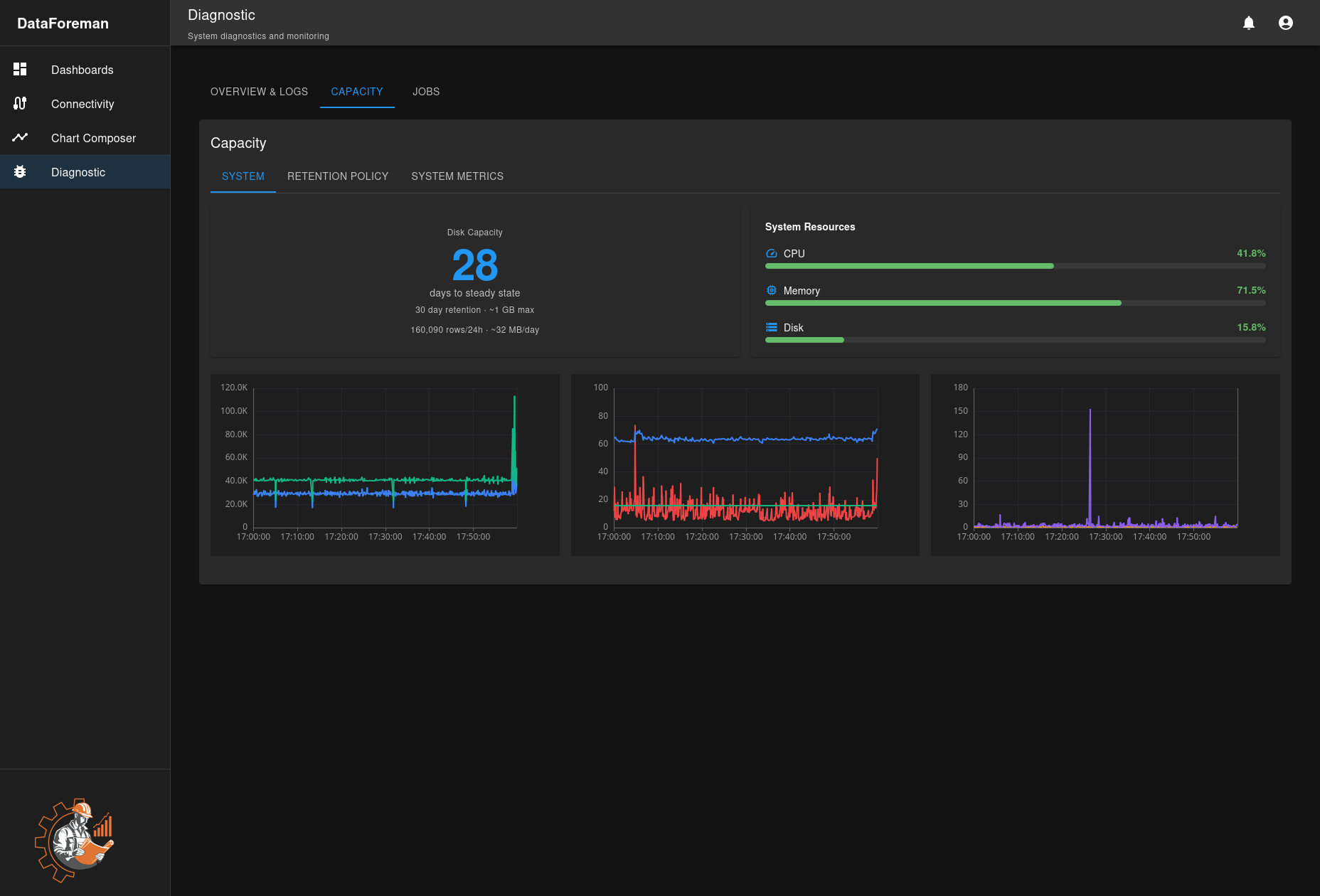Select the Connectivity waveform icon
Viewport: 1320px width, 896px height.
click(20, 103)
